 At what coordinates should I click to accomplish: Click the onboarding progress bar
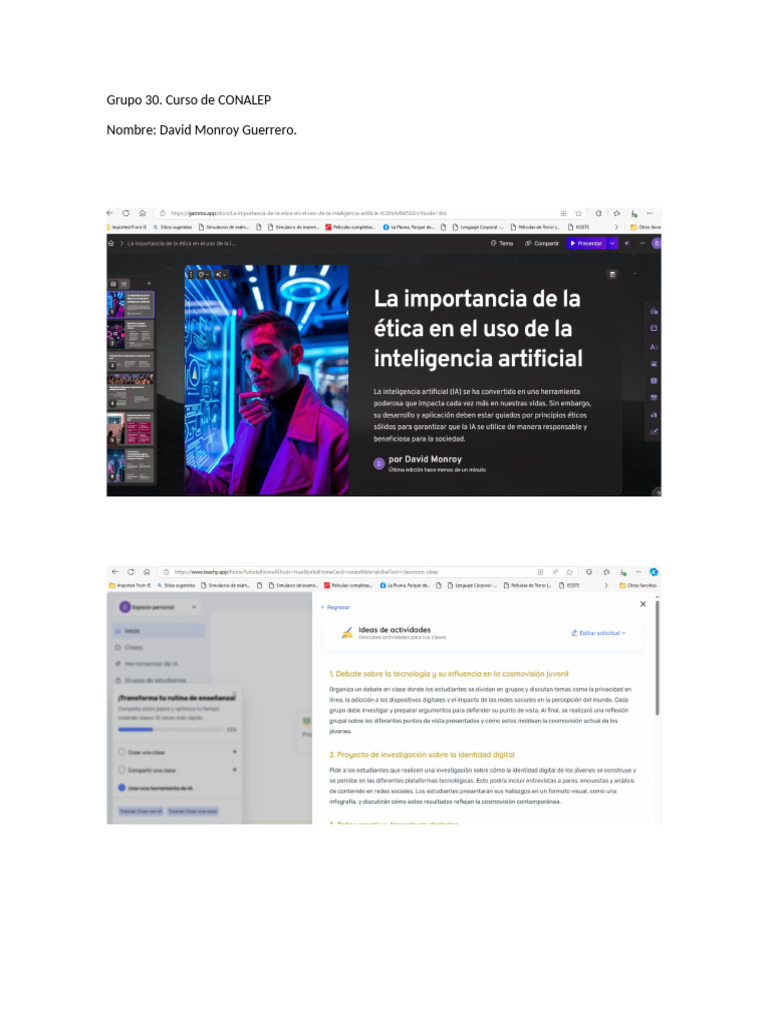click(170, 729)
